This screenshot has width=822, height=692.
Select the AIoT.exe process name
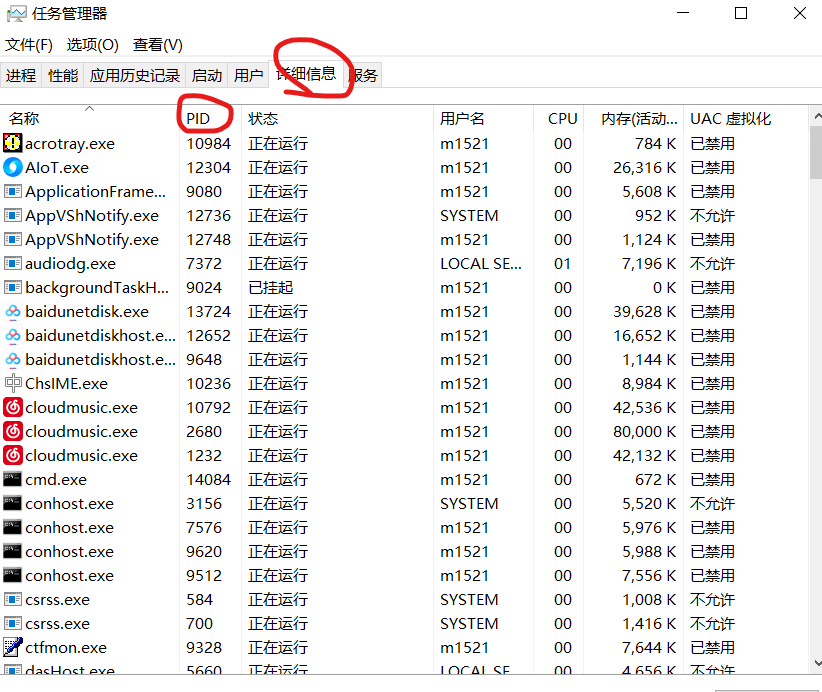point(57,167)
